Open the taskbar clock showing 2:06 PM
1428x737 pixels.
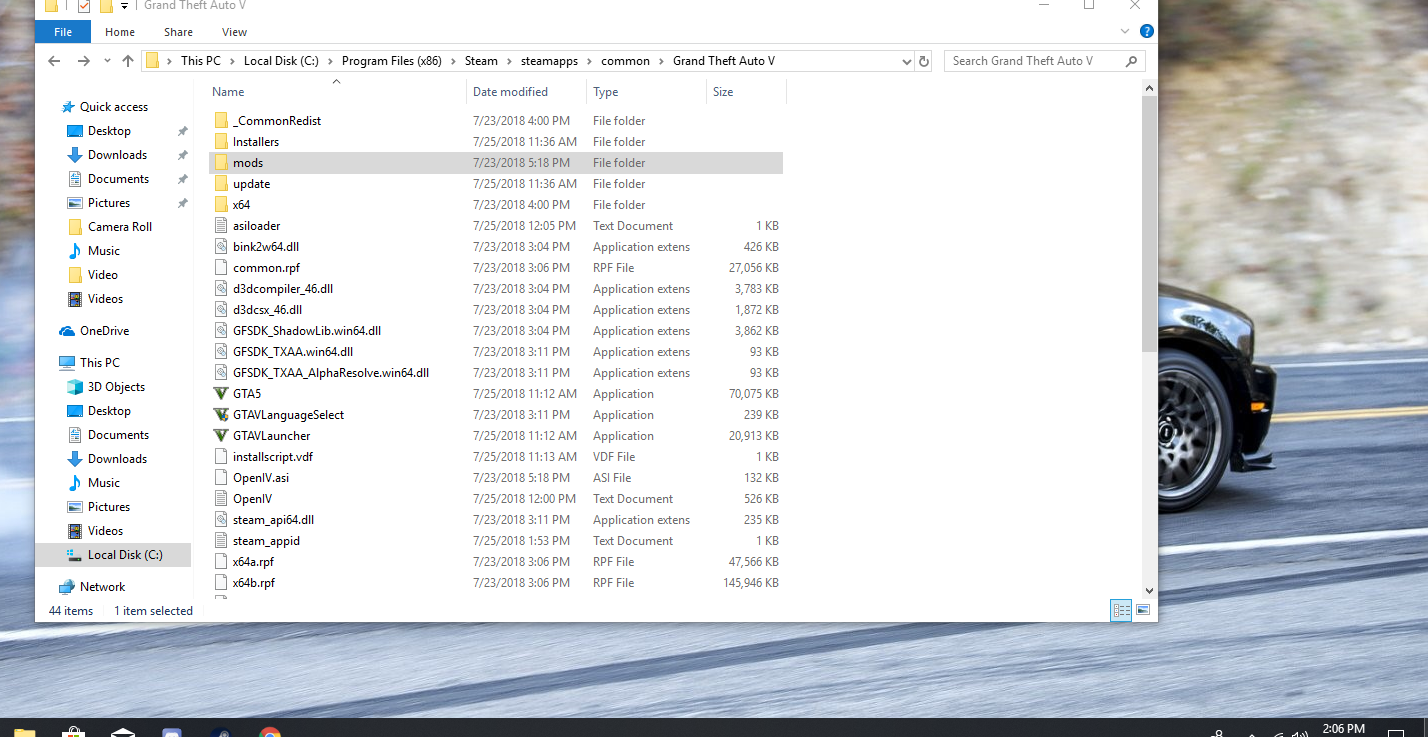coord(1343,729)
